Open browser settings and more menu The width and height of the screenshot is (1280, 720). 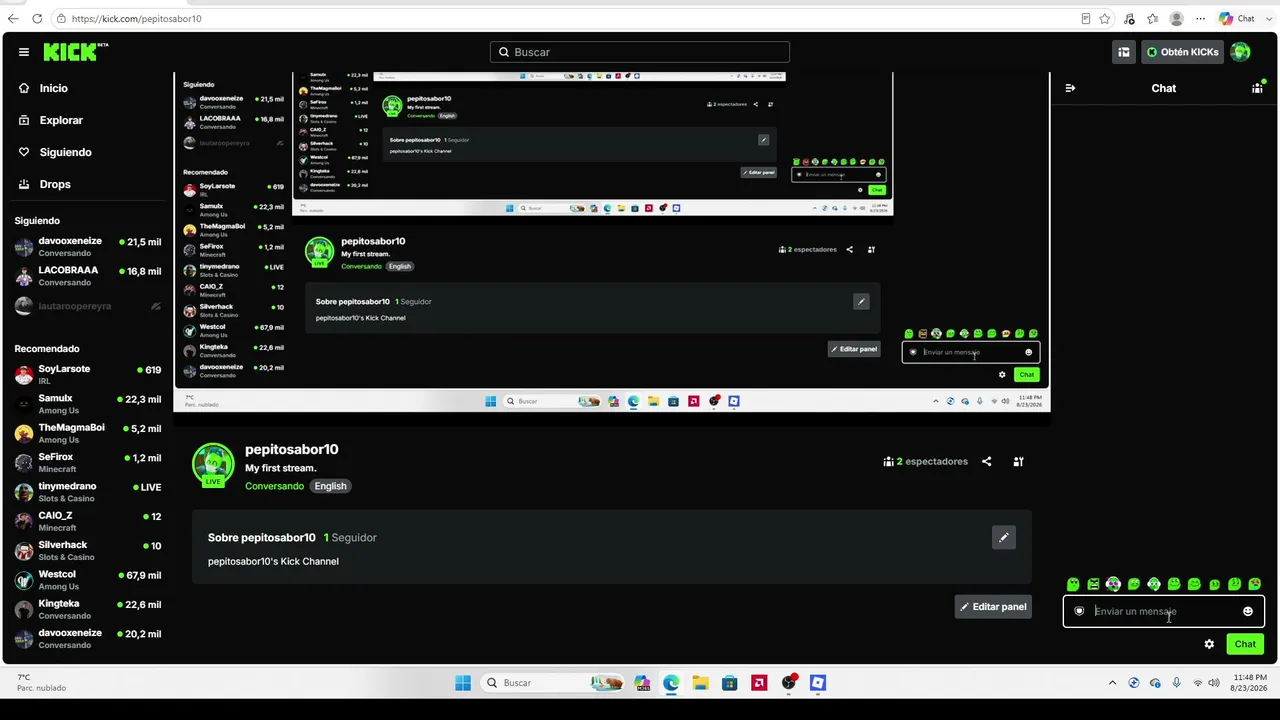(x=1200, y=18)
